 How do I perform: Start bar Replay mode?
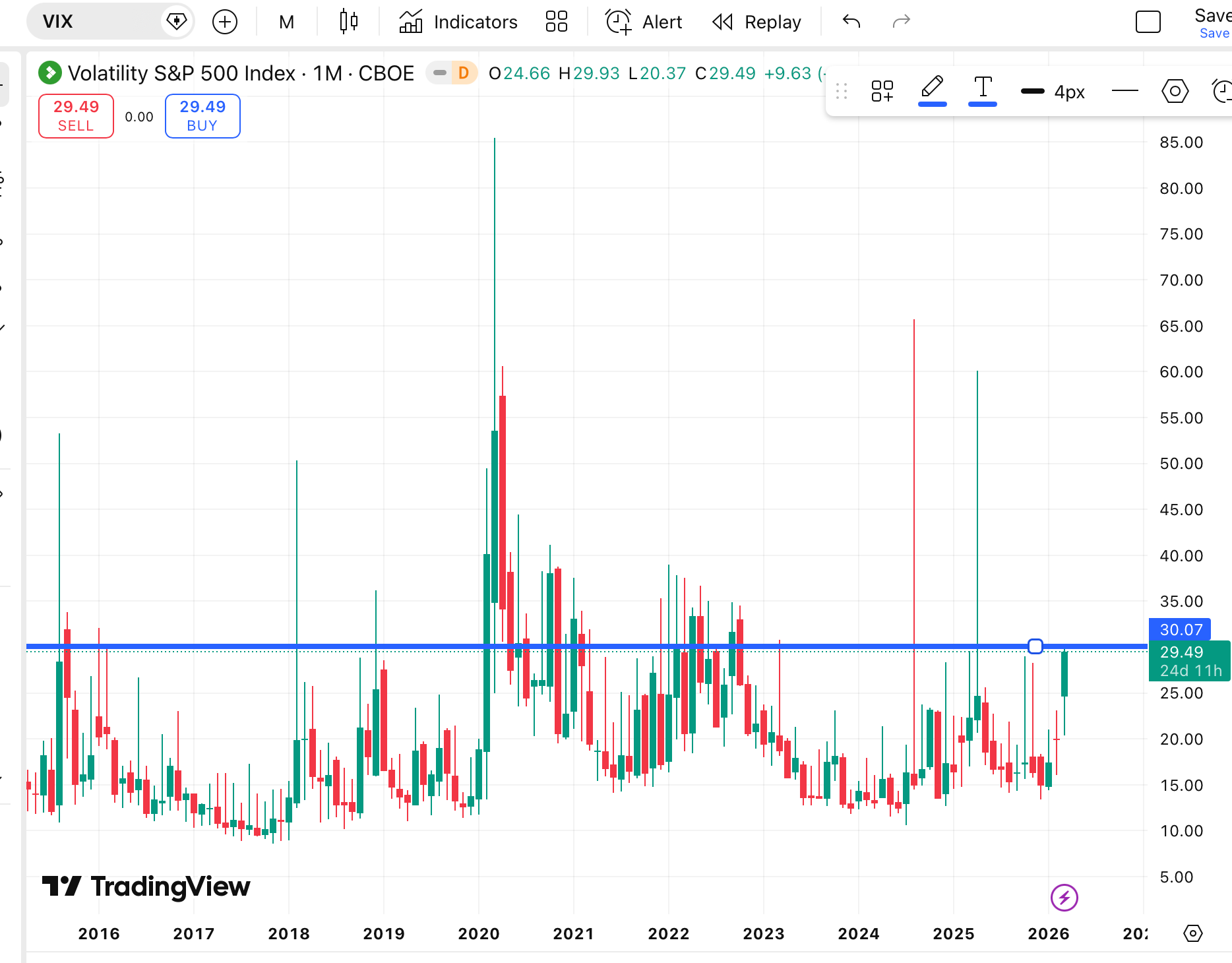(756, 22)
